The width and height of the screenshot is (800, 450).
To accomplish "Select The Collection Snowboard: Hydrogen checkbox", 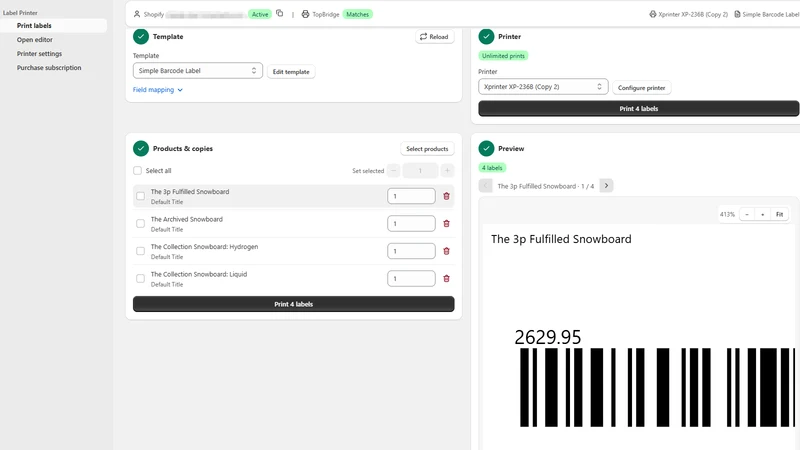I will pyautogui.click(x=140, y=251).
